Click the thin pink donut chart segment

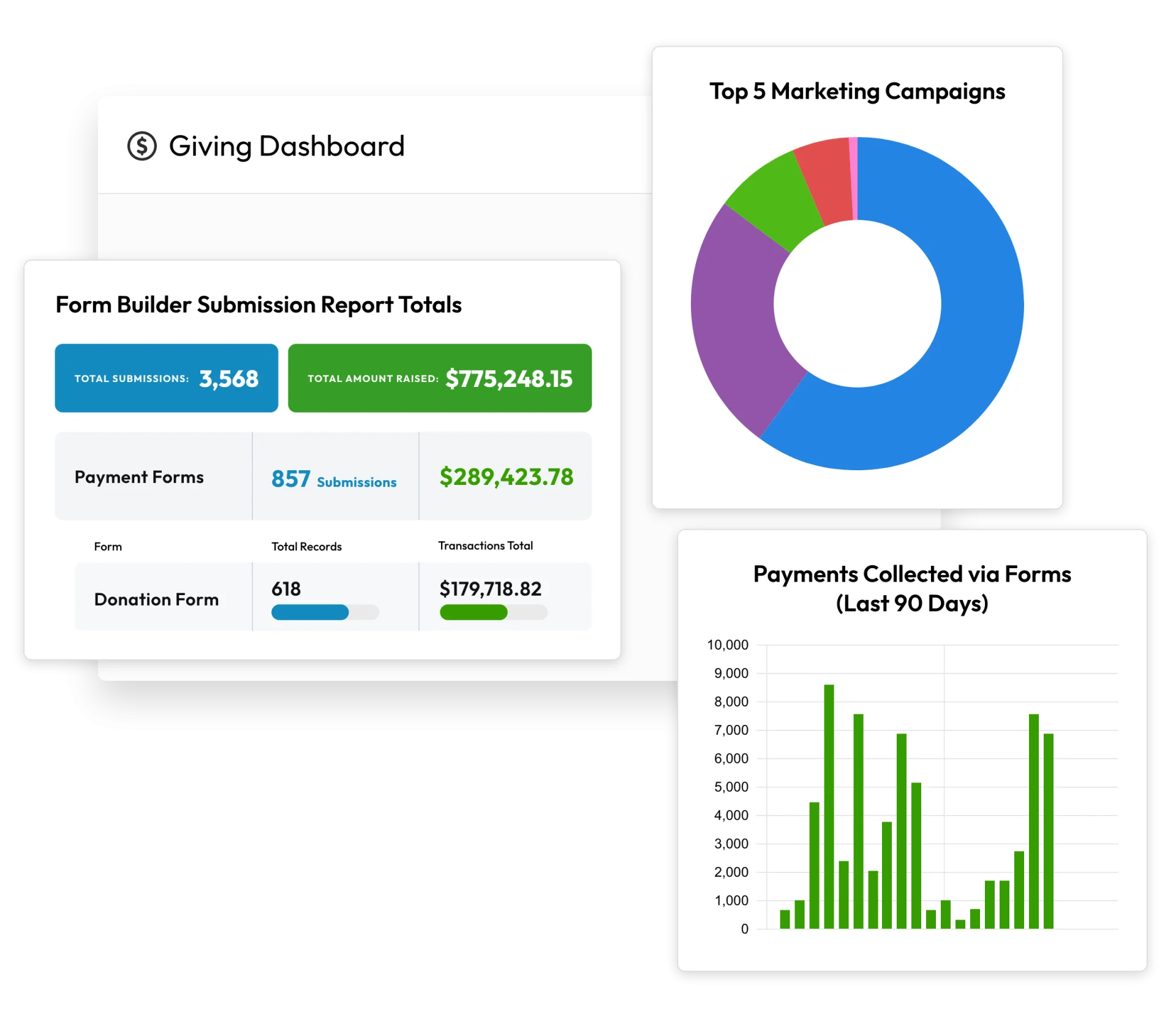(853, 178)
